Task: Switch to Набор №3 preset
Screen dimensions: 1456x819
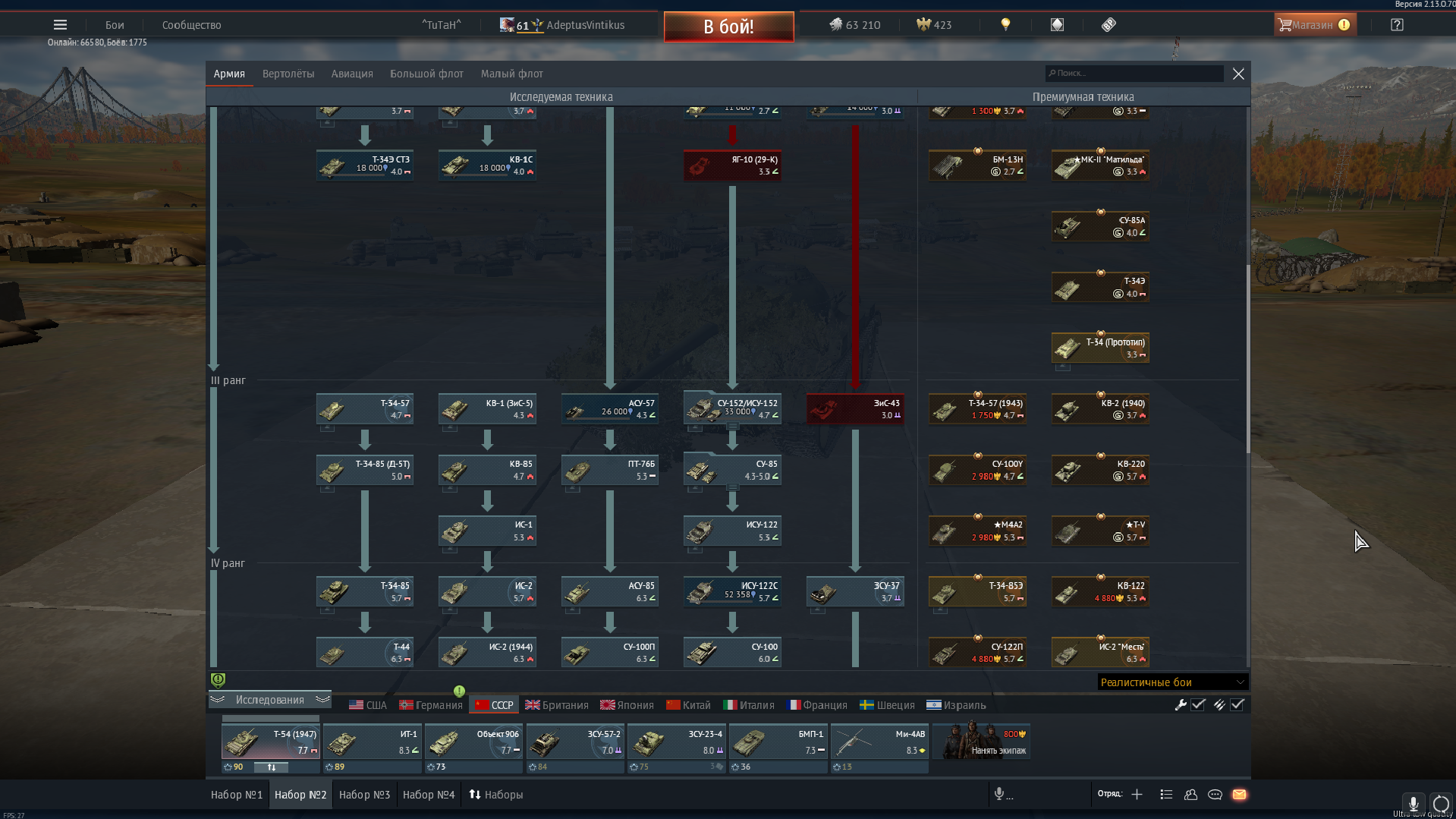Action: [x=364, y=794]
